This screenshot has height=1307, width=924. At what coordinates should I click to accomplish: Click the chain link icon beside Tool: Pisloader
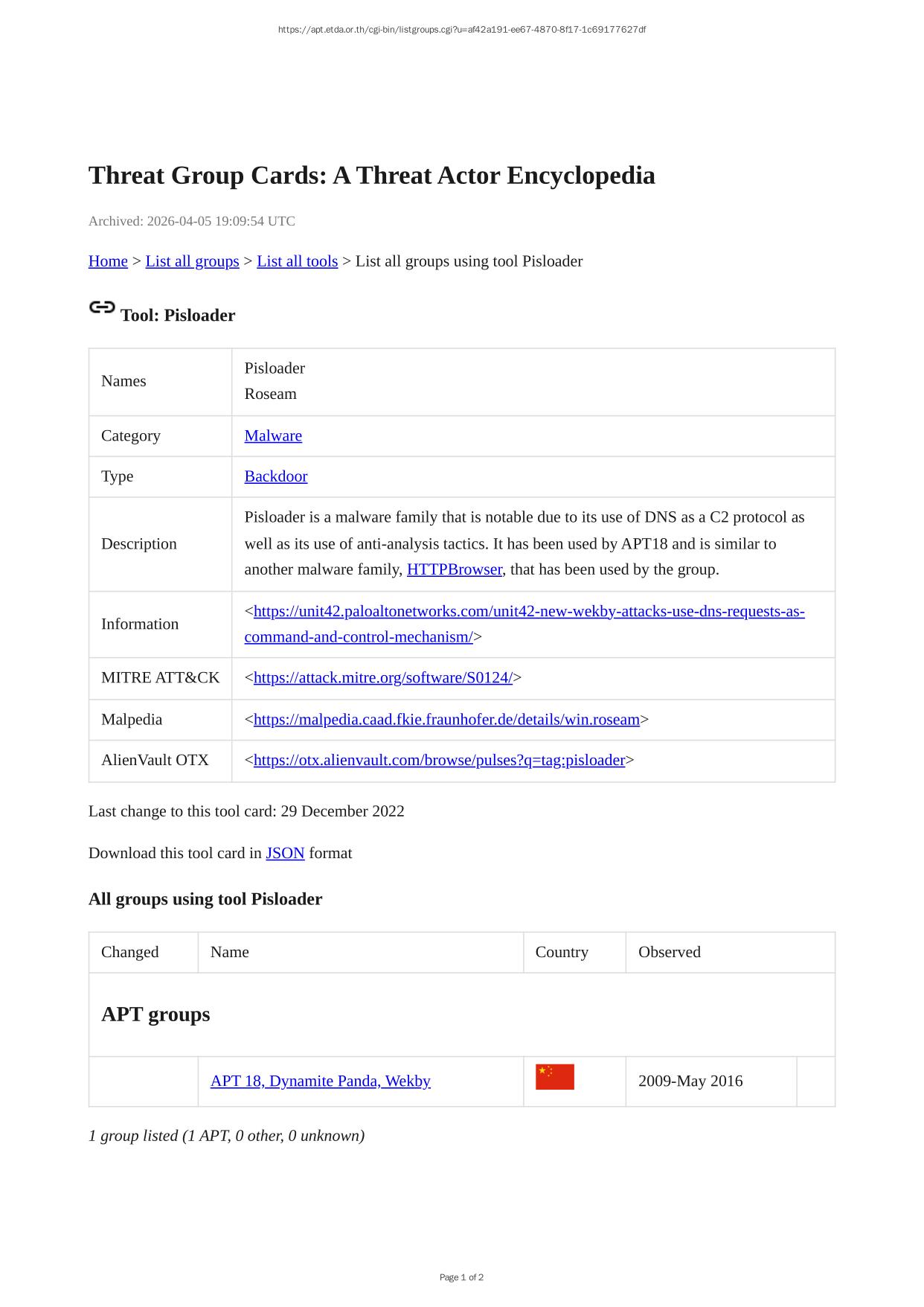pyautogui.click(x=102, y=307)
